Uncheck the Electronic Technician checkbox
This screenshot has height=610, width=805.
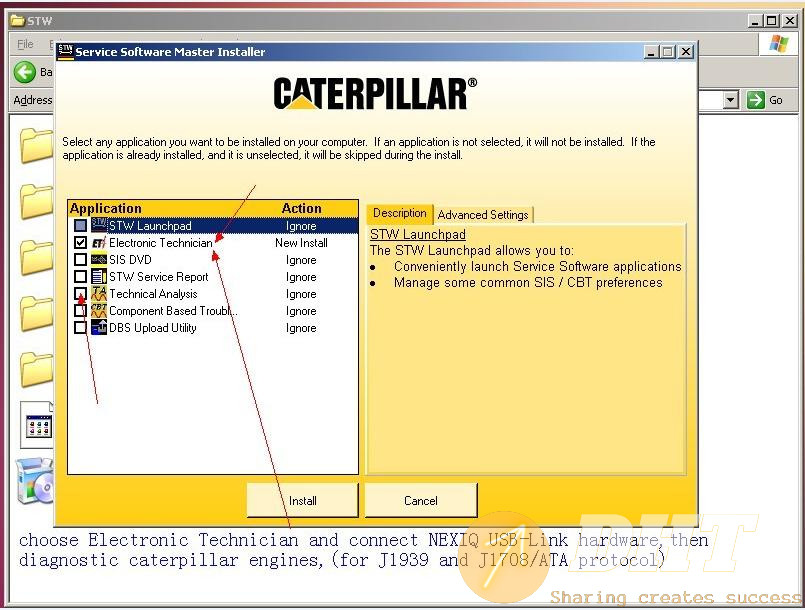point(81,242)
